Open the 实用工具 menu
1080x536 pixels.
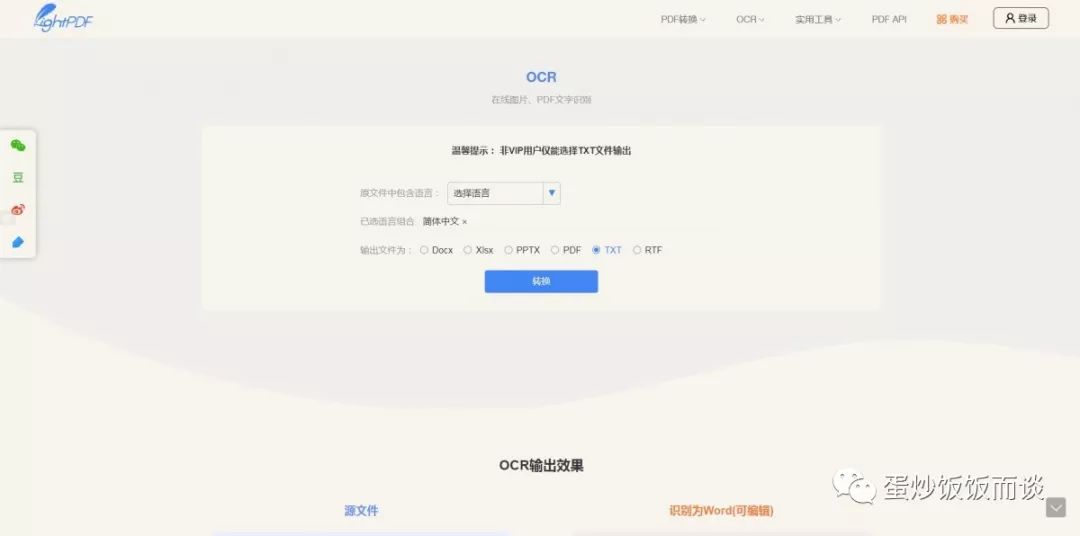coord(818,19)
